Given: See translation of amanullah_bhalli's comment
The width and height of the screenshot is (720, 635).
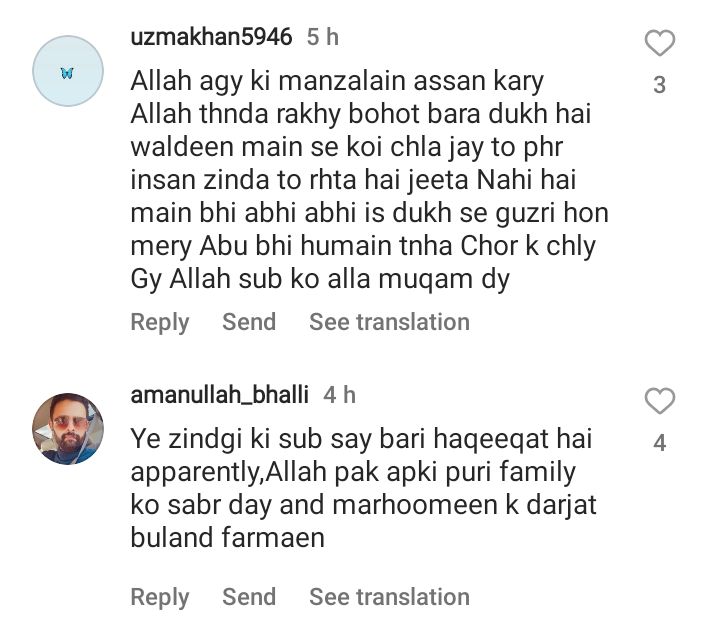Looking at the screenshot, I should pyautogui.click(x=389, y=597).
